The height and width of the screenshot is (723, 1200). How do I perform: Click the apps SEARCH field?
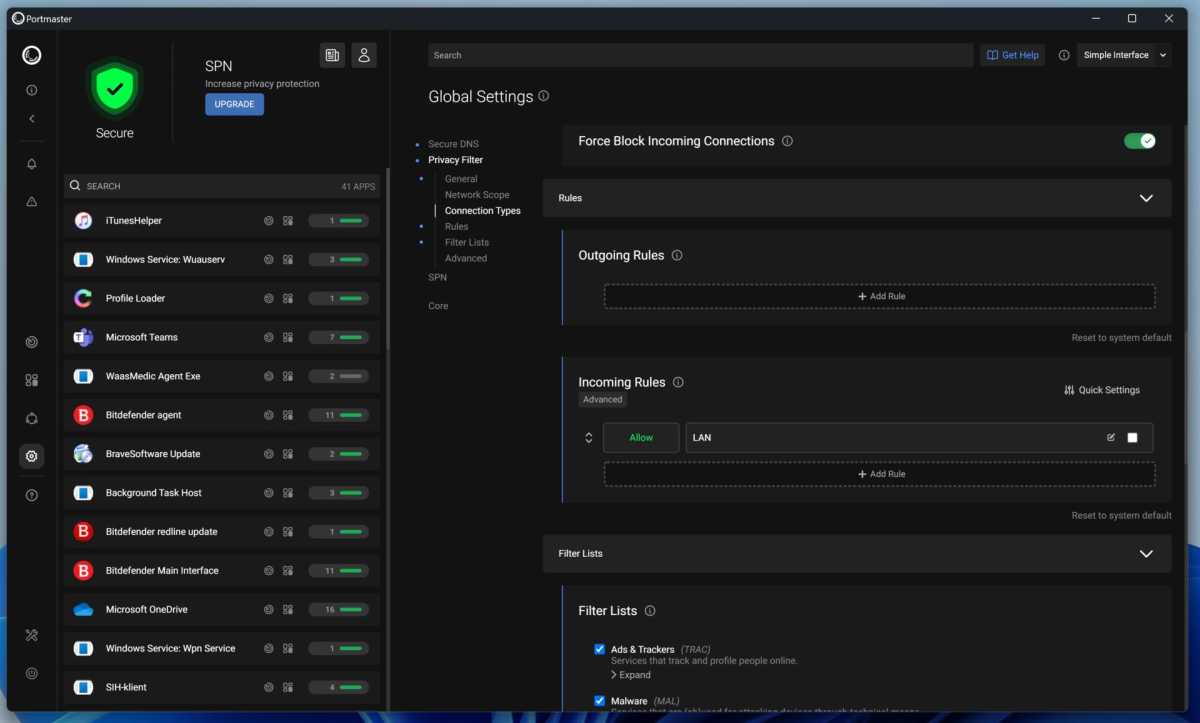(222, 186)
